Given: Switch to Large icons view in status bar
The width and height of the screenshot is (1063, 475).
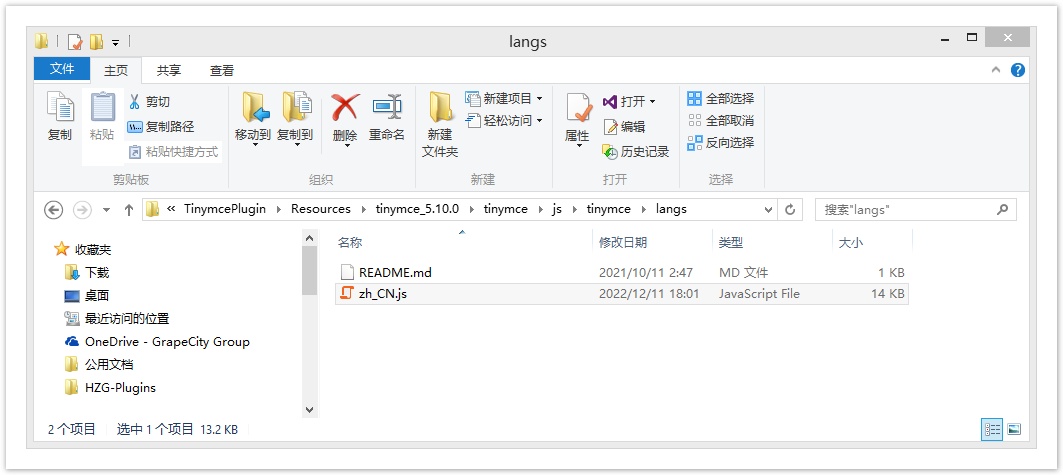Looking at the screenshot, I should [x=1014, y=429].
